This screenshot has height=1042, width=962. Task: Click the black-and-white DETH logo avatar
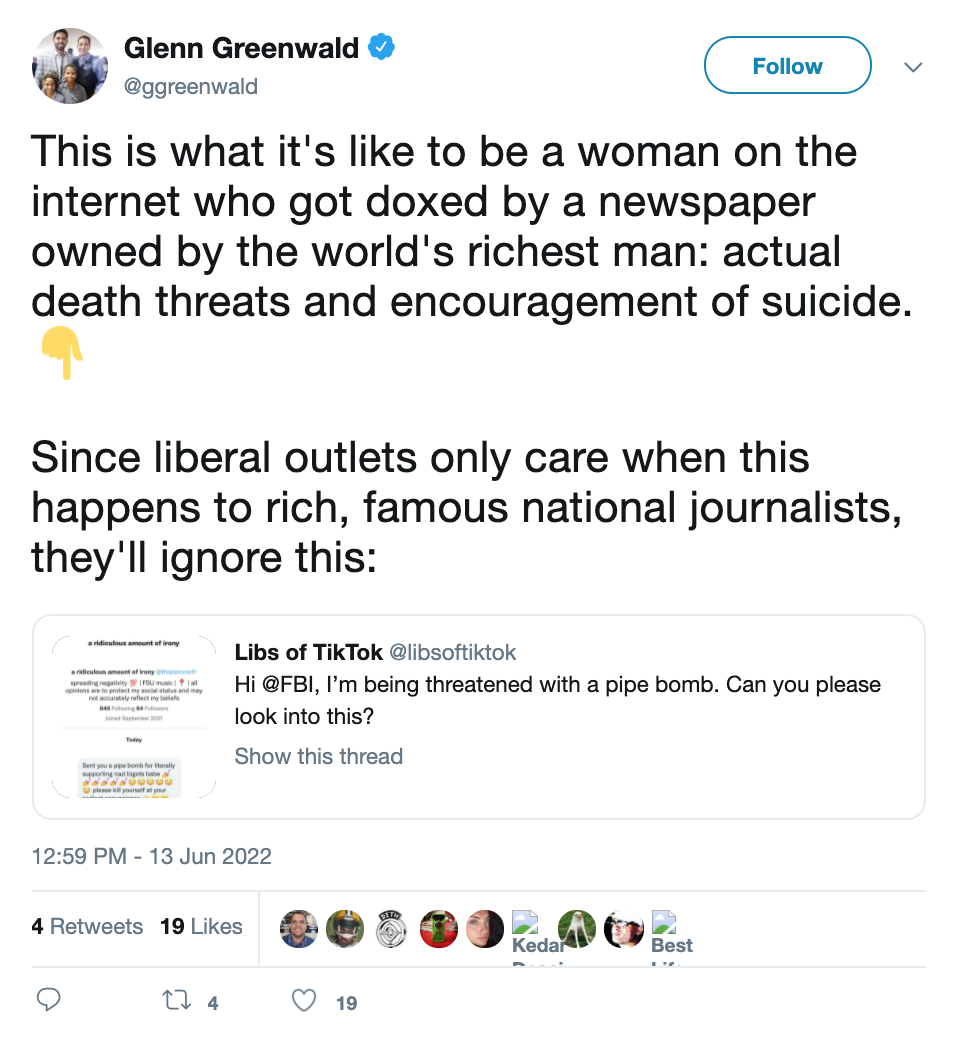coord(392,929)
